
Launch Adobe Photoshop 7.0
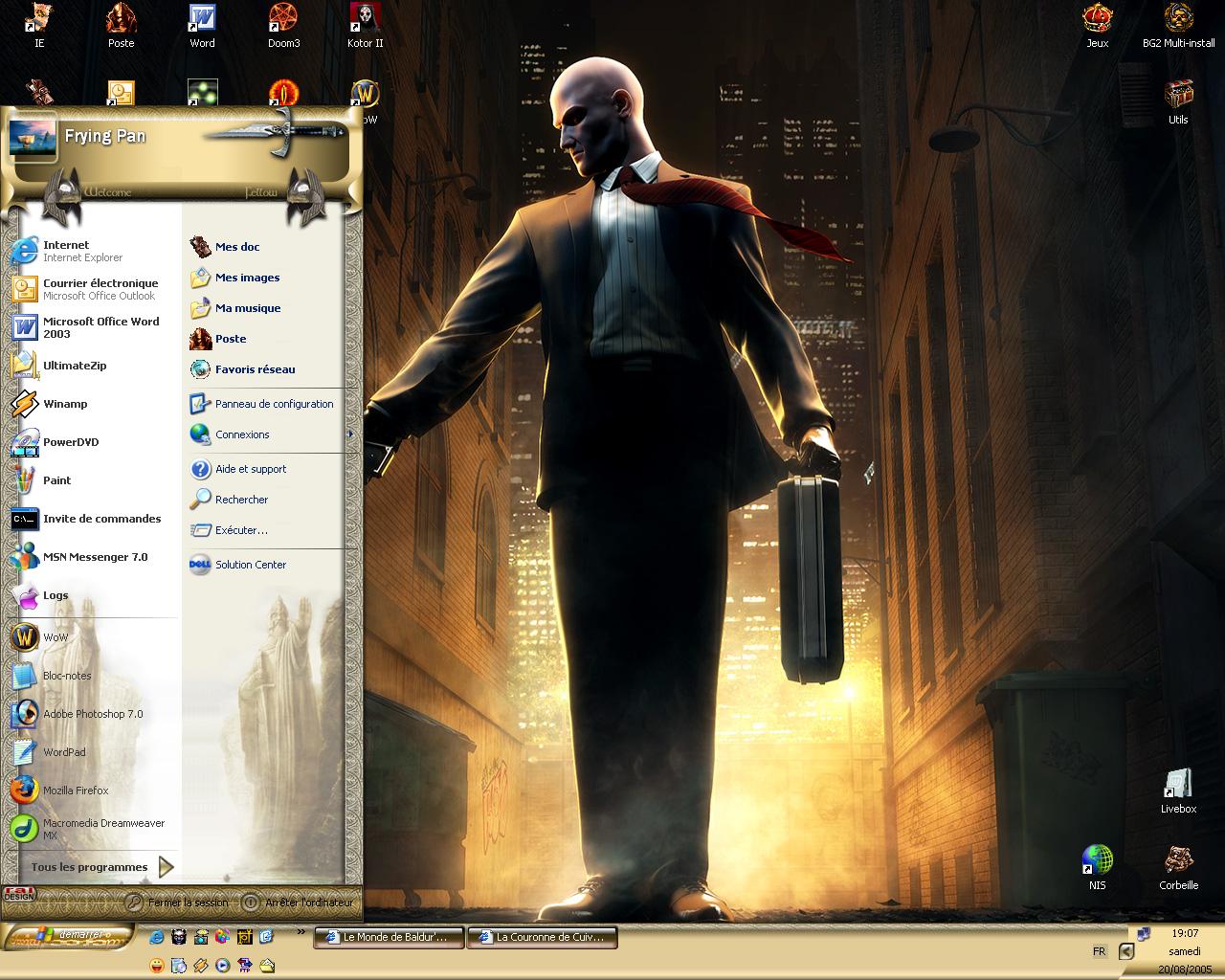92,714
